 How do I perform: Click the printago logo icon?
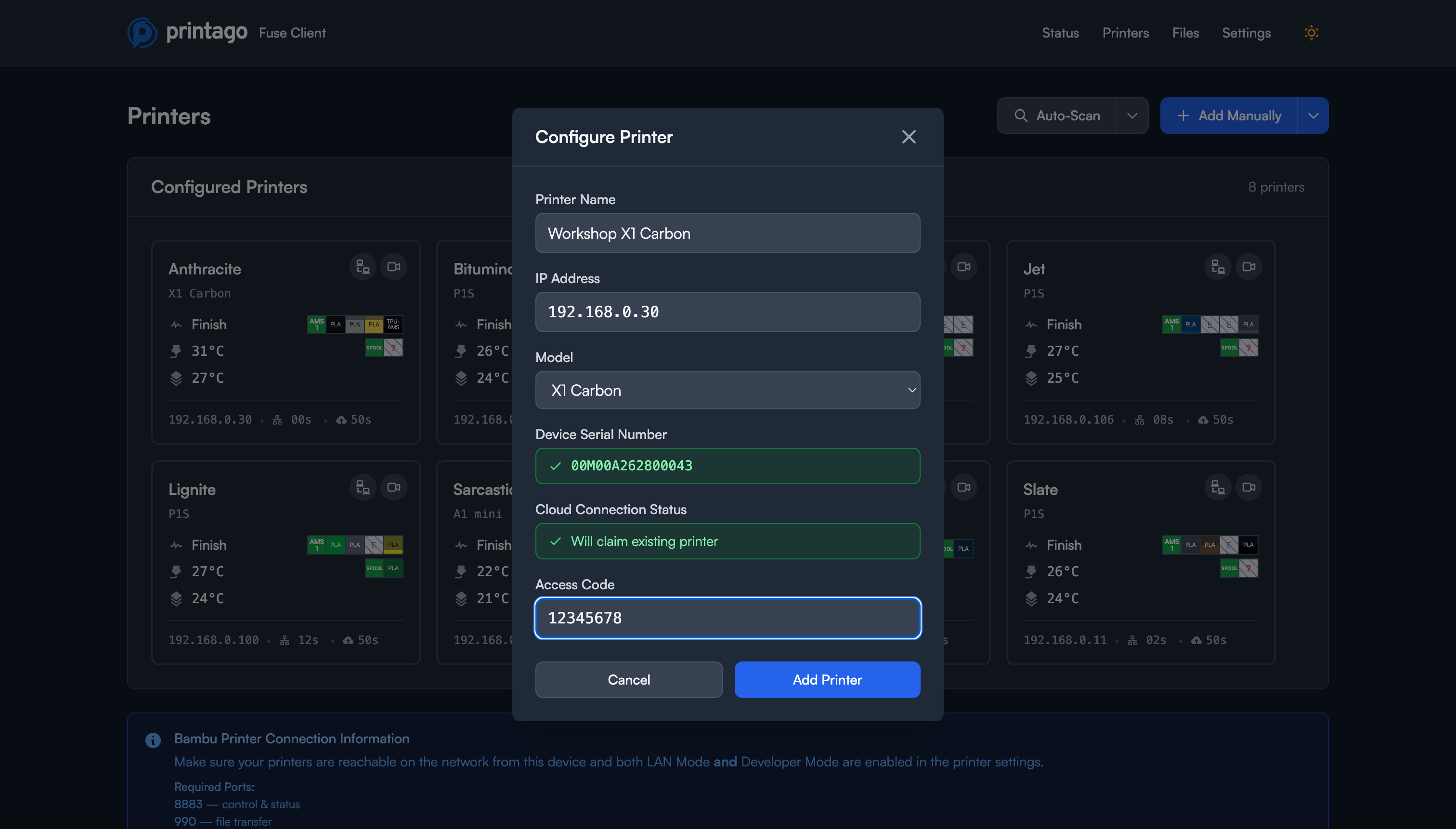pos(142,32)
